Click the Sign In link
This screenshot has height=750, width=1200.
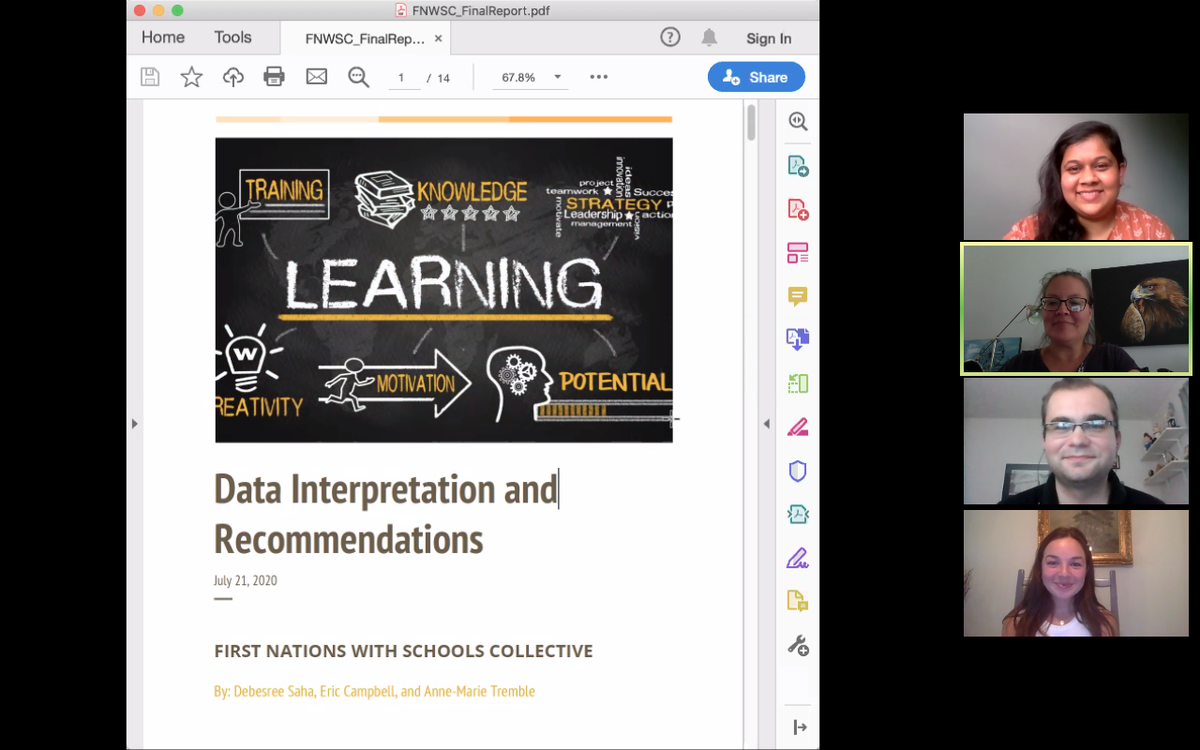pyautogui.click(x=769, y=38)
